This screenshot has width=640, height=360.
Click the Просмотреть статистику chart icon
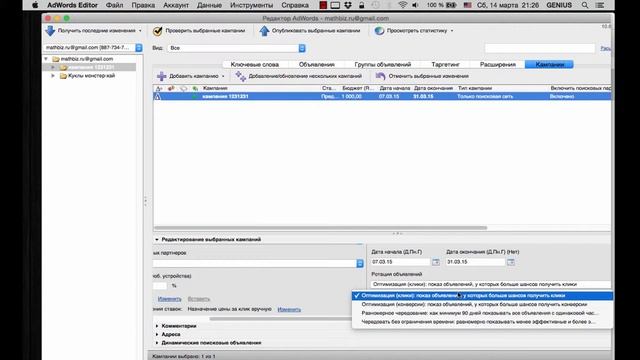point(379,31)
